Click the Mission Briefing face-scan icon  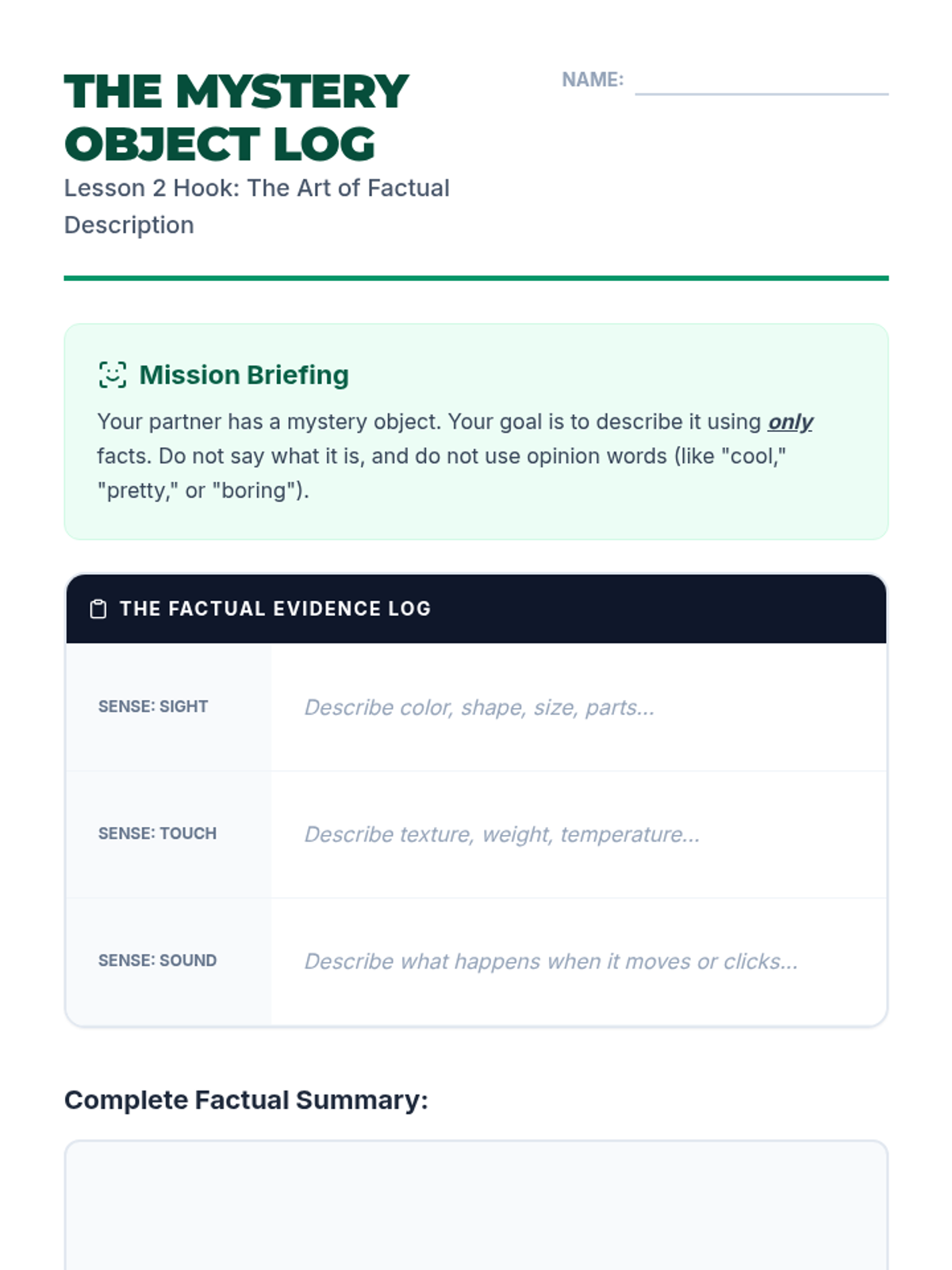point(112,375)
